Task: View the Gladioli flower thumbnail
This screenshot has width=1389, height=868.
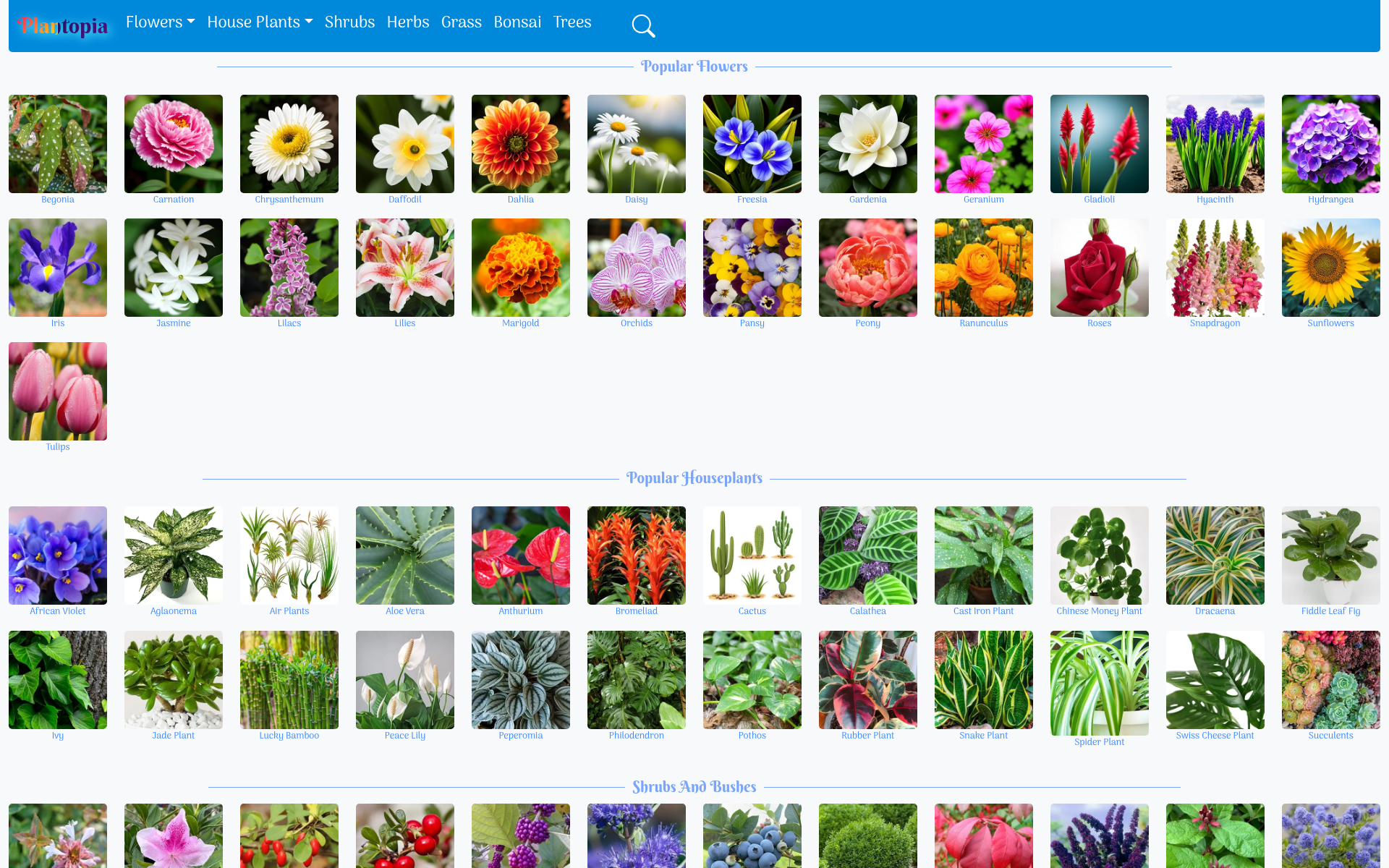Action: click(1100, 144)
